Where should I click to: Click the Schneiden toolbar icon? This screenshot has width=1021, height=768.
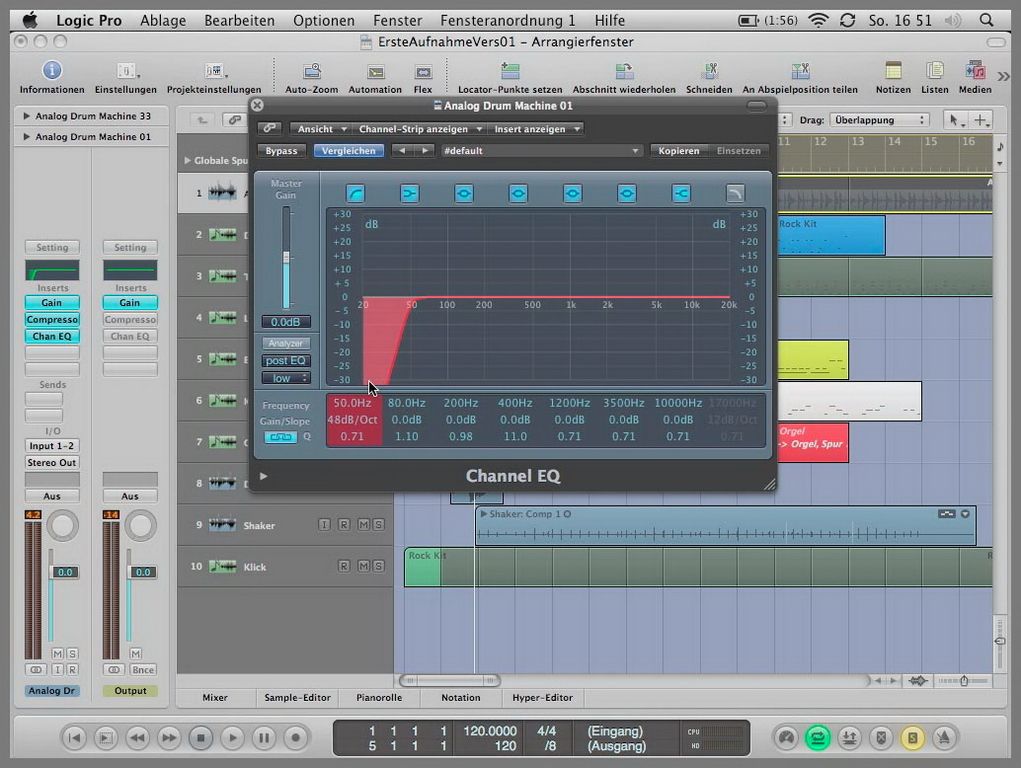(709, 70)
